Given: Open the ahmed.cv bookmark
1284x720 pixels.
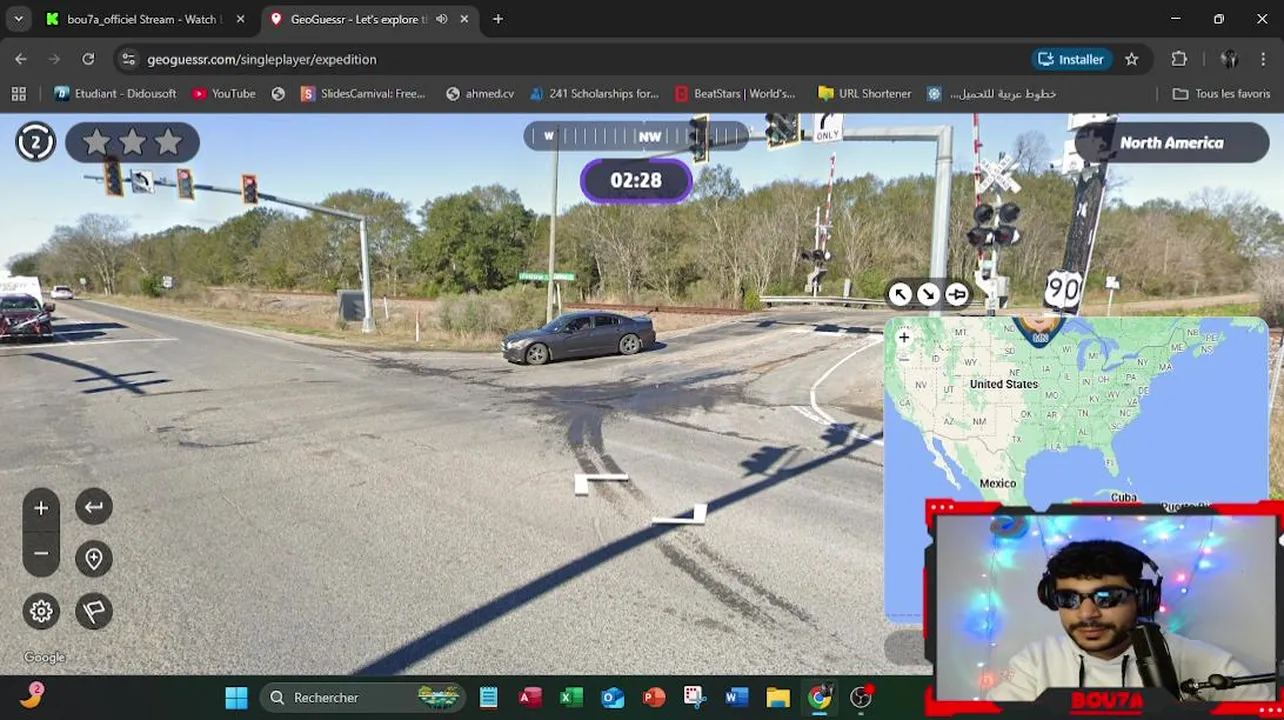Looking at the screenshot, I should click(480, 93).
